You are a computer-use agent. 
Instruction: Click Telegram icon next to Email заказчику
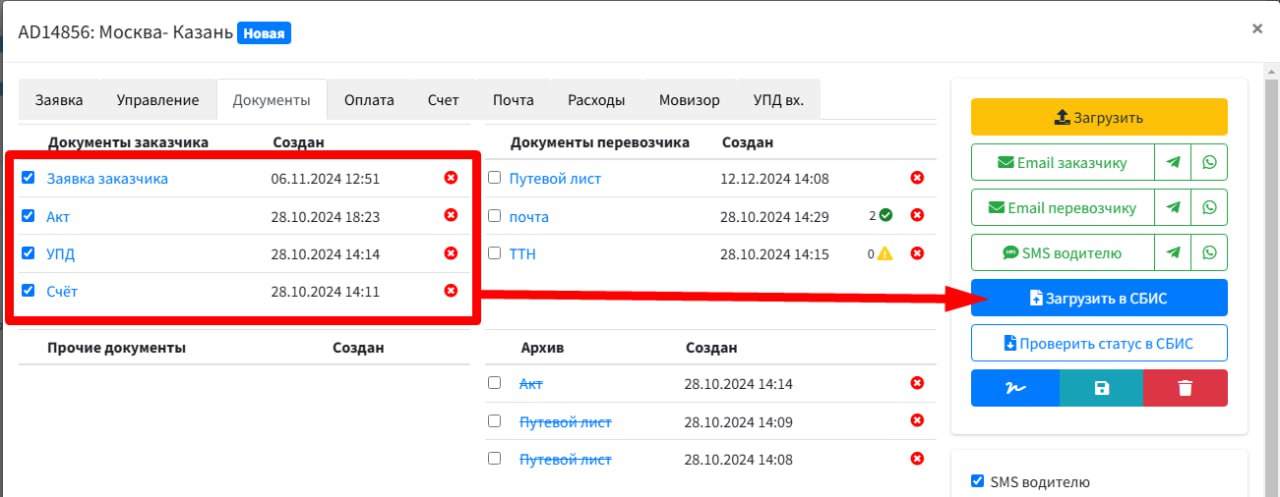click(x=1172, y=162)
